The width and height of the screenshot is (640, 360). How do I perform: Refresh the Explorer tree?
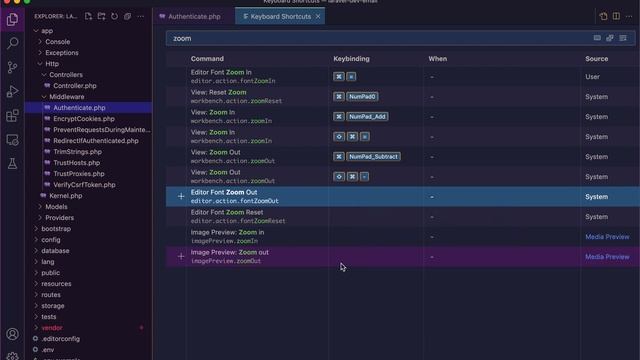click(x=114, y=16)
